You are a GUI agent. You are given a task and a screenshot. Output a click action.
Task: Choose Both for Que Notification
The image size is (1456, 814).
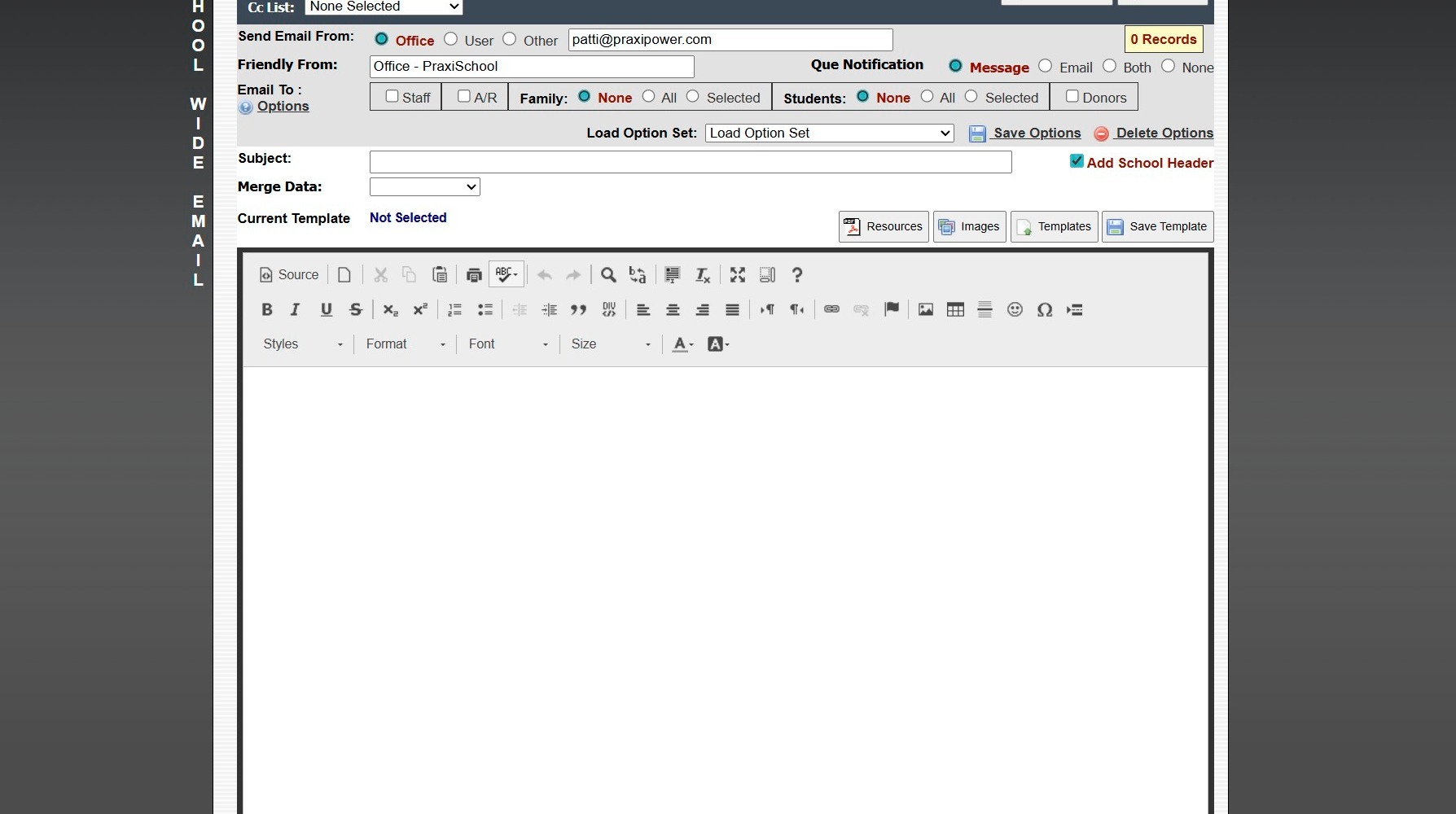point(1109,66)
